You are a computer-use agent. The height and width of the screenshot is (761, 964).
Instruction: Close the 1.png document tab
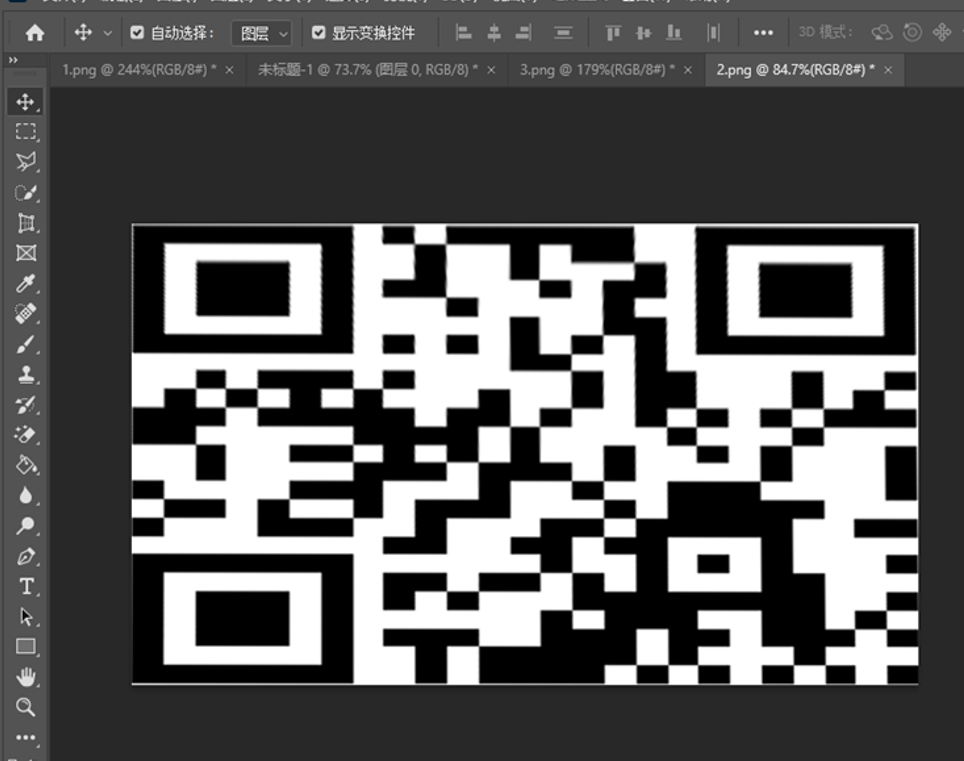click(229, 70)
